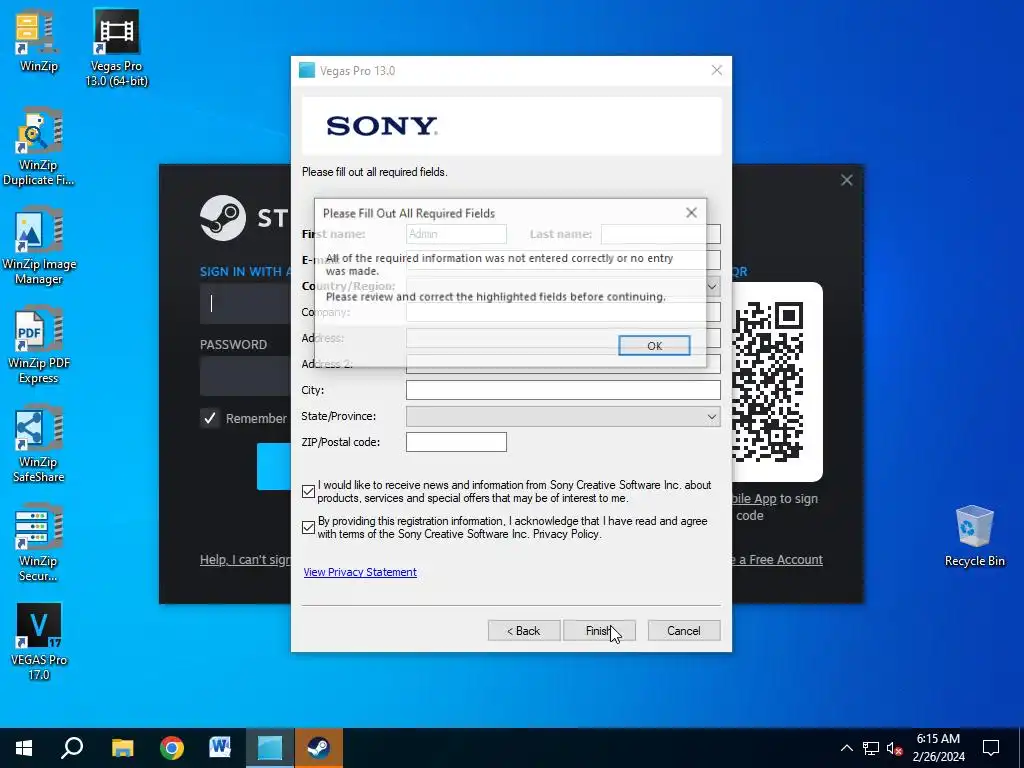Open network status tray icon

pyautogui.click(x=871, y=748)
